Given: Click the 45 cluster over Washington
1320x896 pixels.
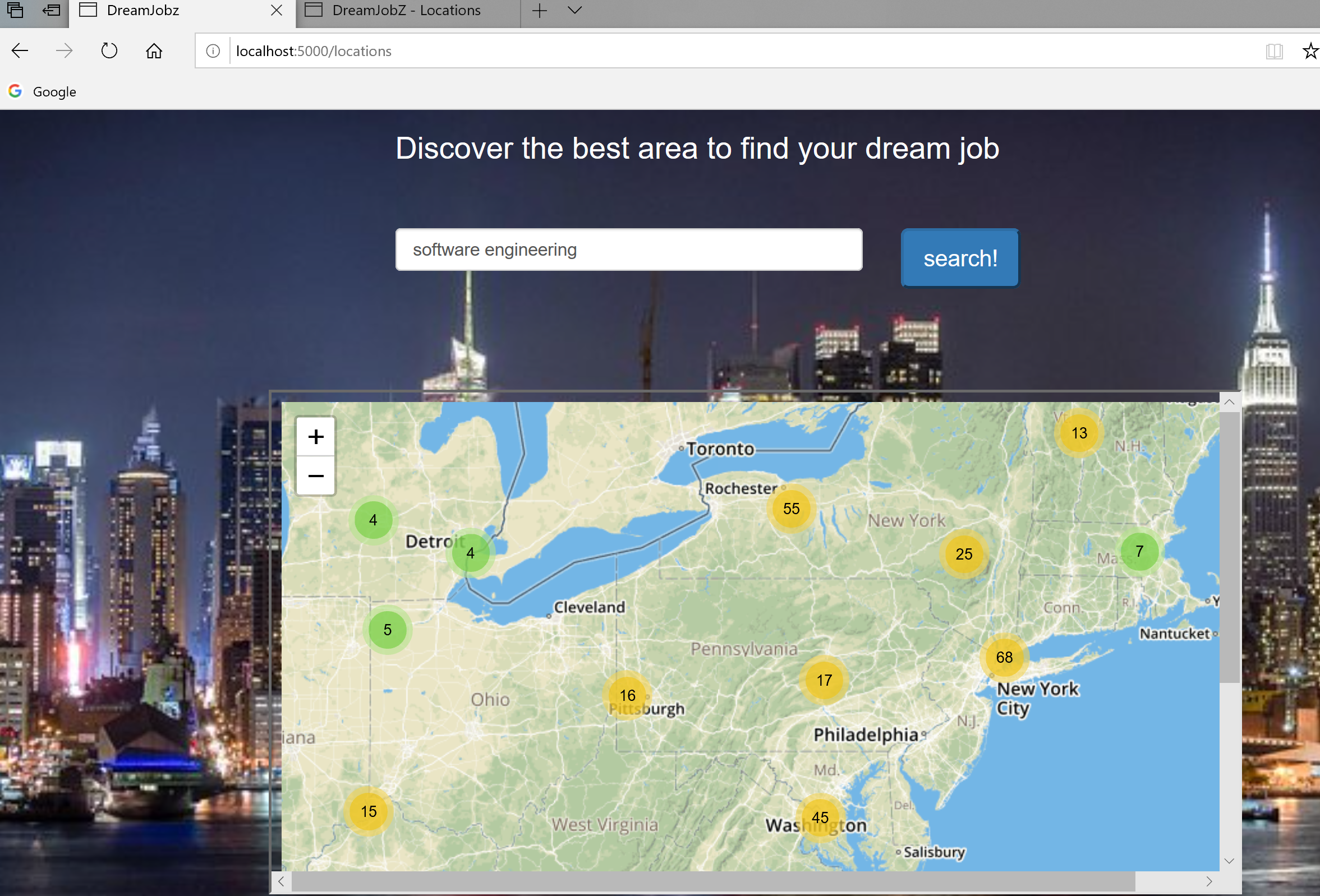Looking at the screenshot, I should pyautogui.click(x=820, y=817).
